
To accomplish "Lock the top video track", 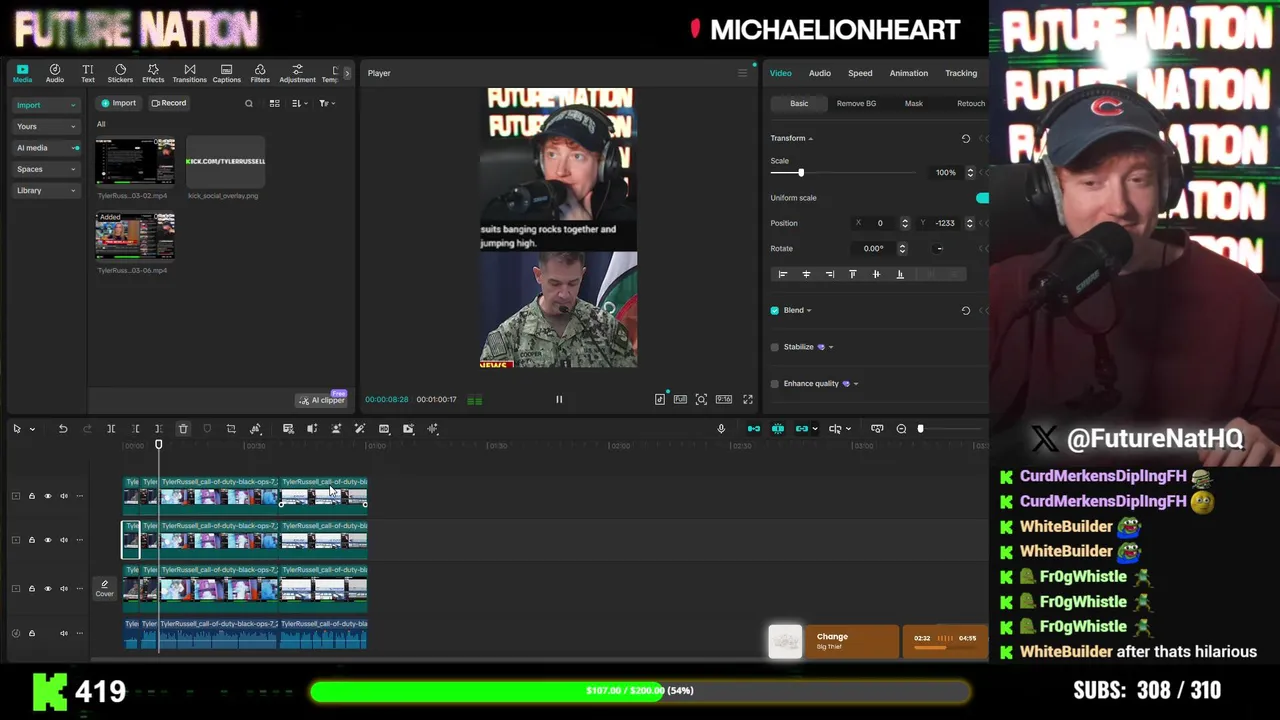I will click(31, 496).
